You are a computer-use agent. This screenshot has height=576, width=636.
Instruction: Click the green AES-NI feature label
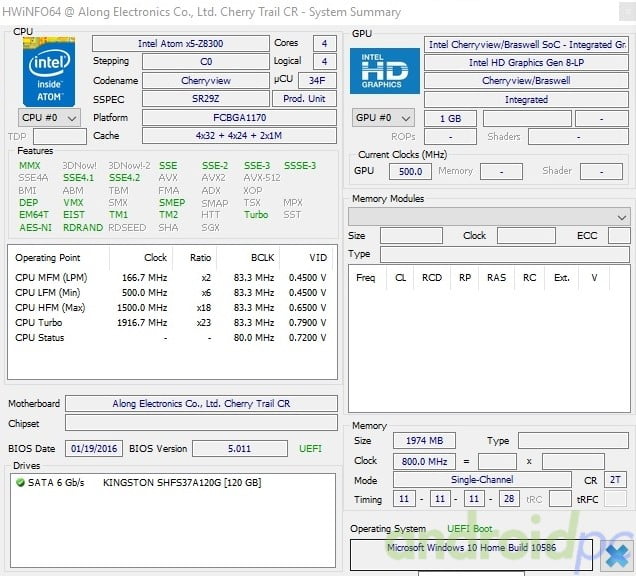coord(35,228)
